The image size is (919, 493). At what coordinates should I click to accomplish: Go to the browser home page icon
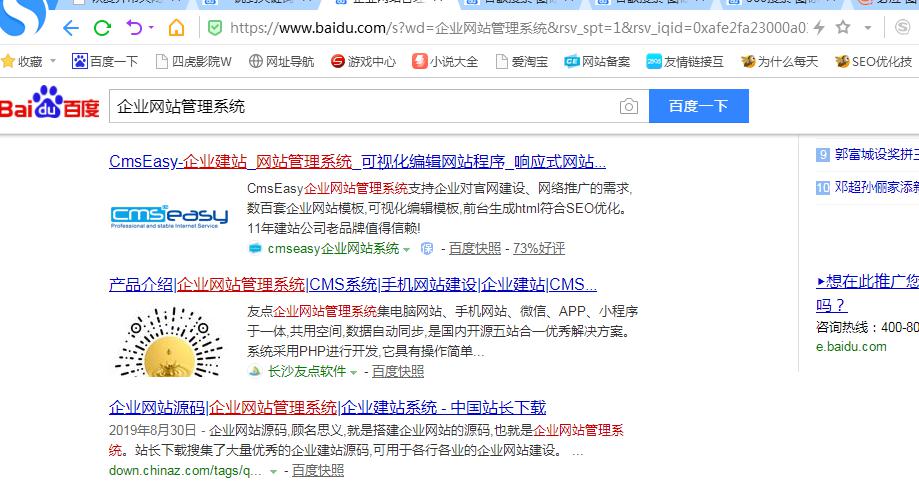(177, 27)
